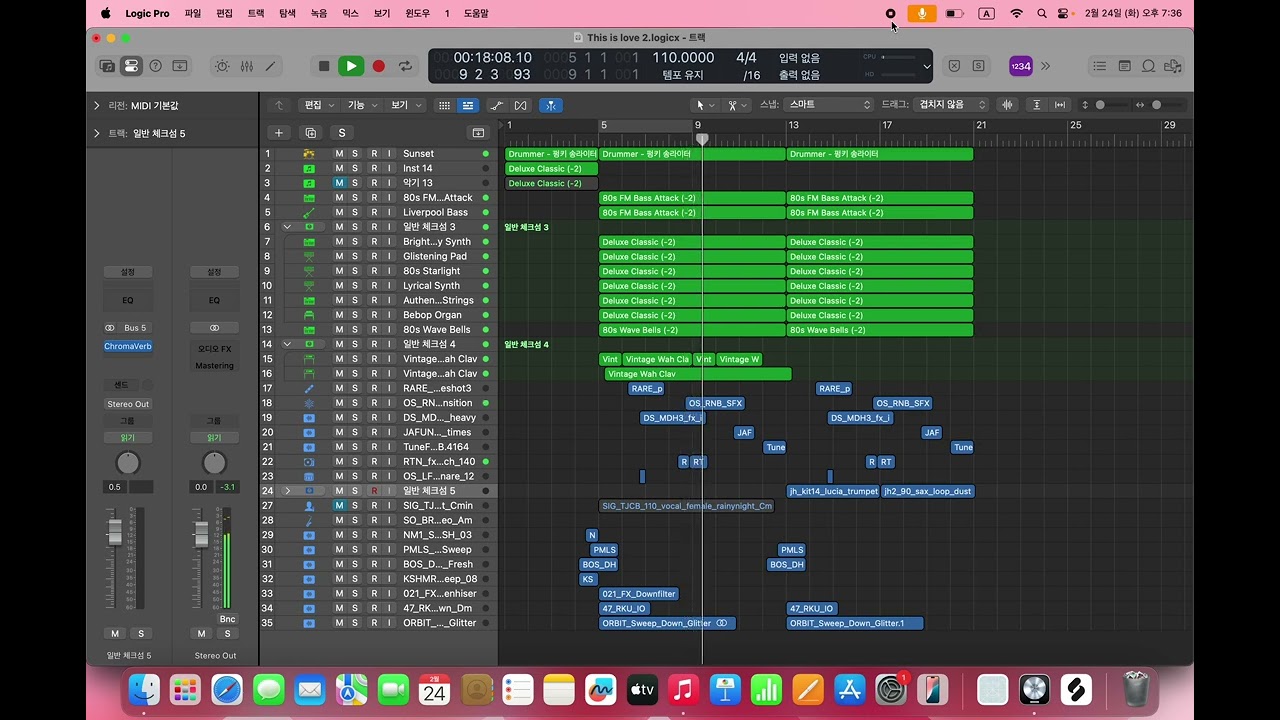Open the 편집 local menu
The image size is (1280, 720).
pos(318,105)
